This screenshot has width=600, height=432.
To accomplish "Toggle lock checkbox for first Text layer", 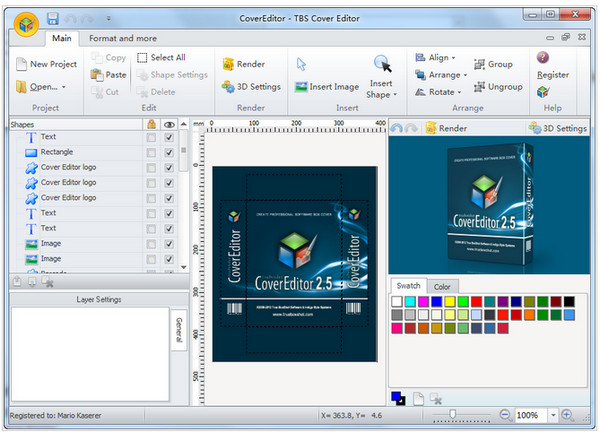I will coord(151,137).
